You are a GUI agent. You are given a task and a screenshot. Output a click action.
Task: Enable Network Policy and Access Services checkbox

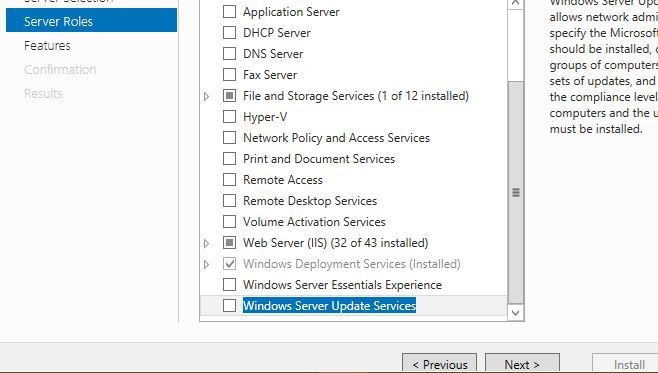coord(229,138)
